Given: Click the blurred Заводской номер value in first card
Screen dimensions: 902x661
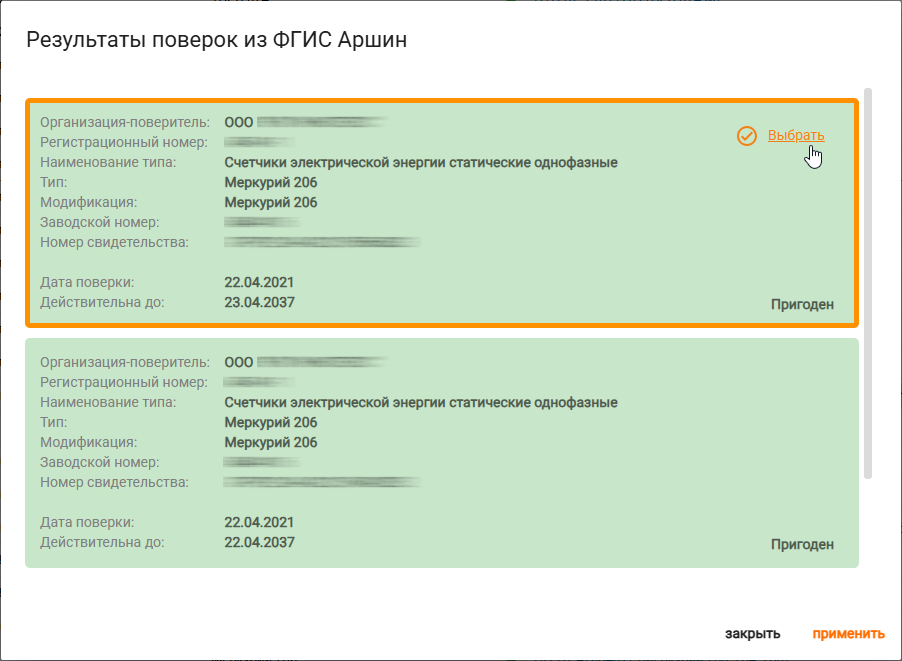Looking at the screenshot, I should click(x=262, y=222).
